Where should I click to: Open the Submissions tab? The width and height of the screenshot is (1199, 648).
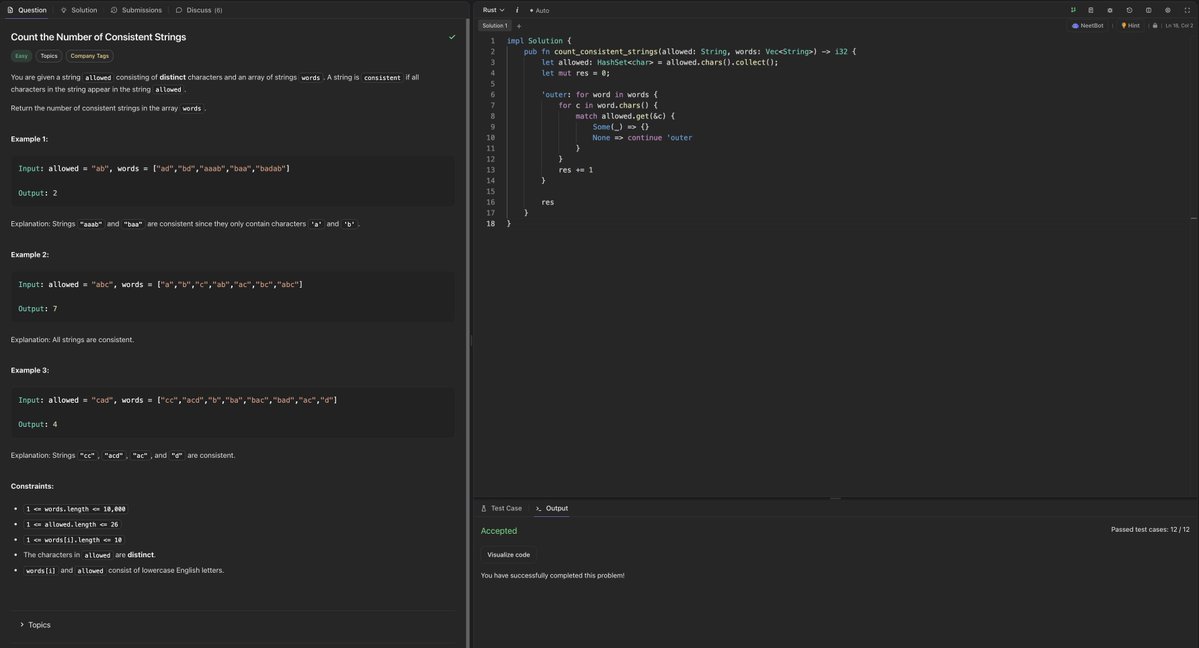point(136,10)
